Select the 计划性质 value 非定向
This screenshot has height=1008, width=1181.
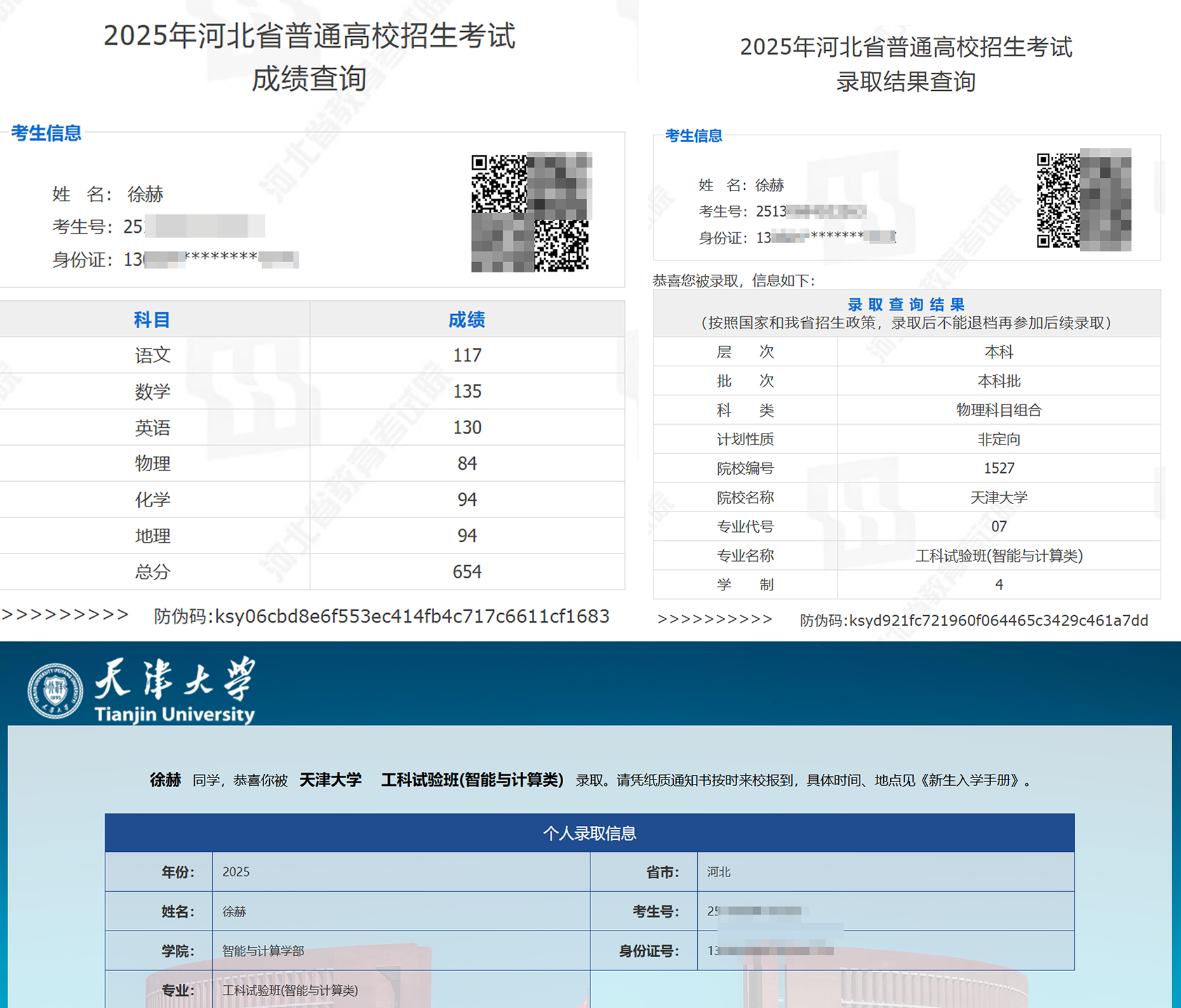point(999,439)
